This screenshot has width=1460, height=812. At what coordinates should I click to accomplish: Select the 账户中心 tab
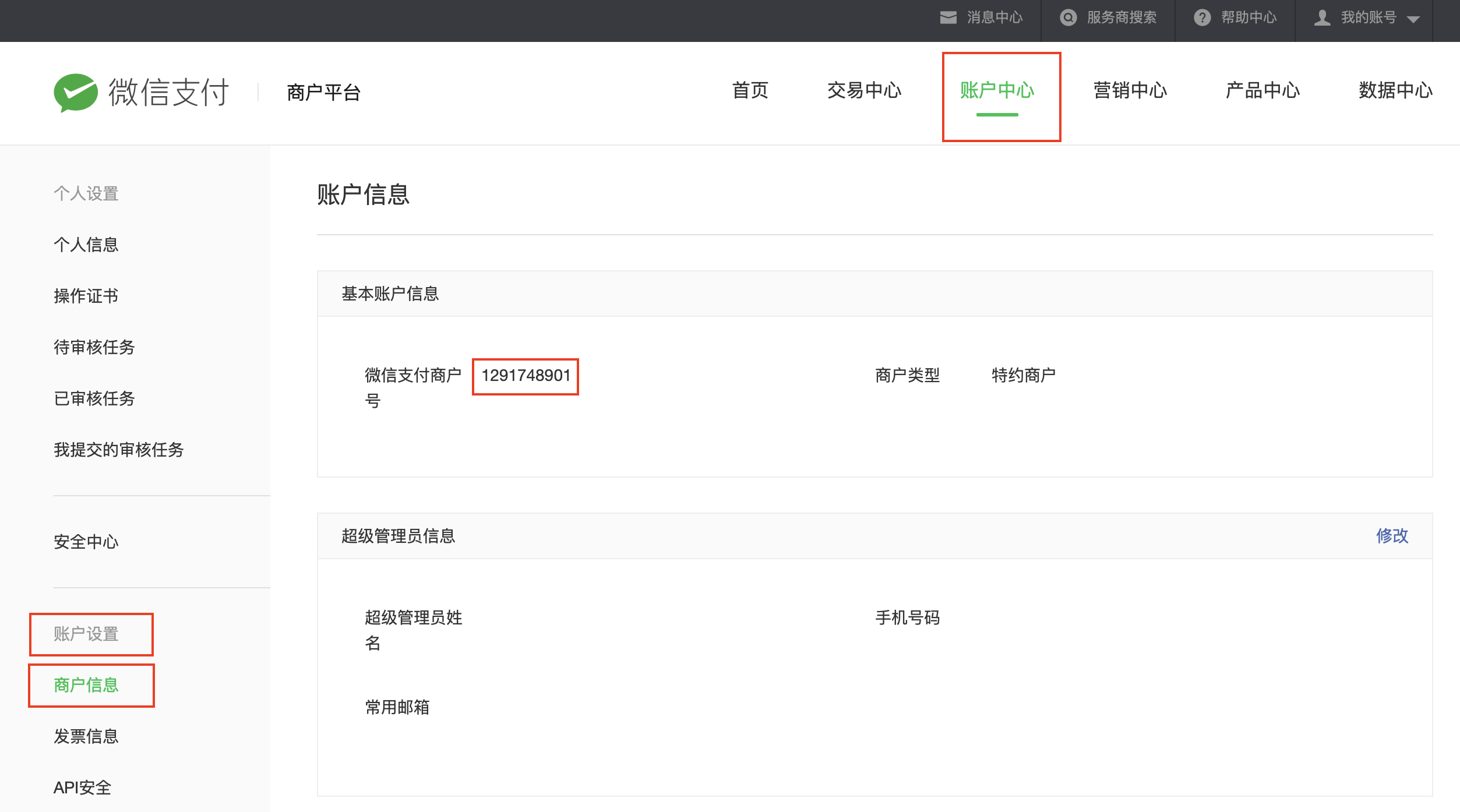pos(997,90)
